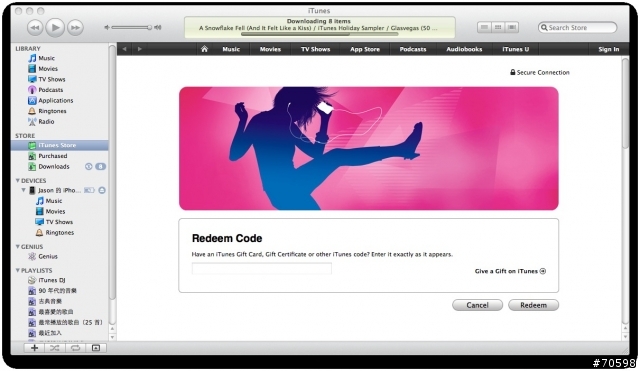Click the redeem code input field
This screenshot has width=640, height=371.
[x=262, y=269]
